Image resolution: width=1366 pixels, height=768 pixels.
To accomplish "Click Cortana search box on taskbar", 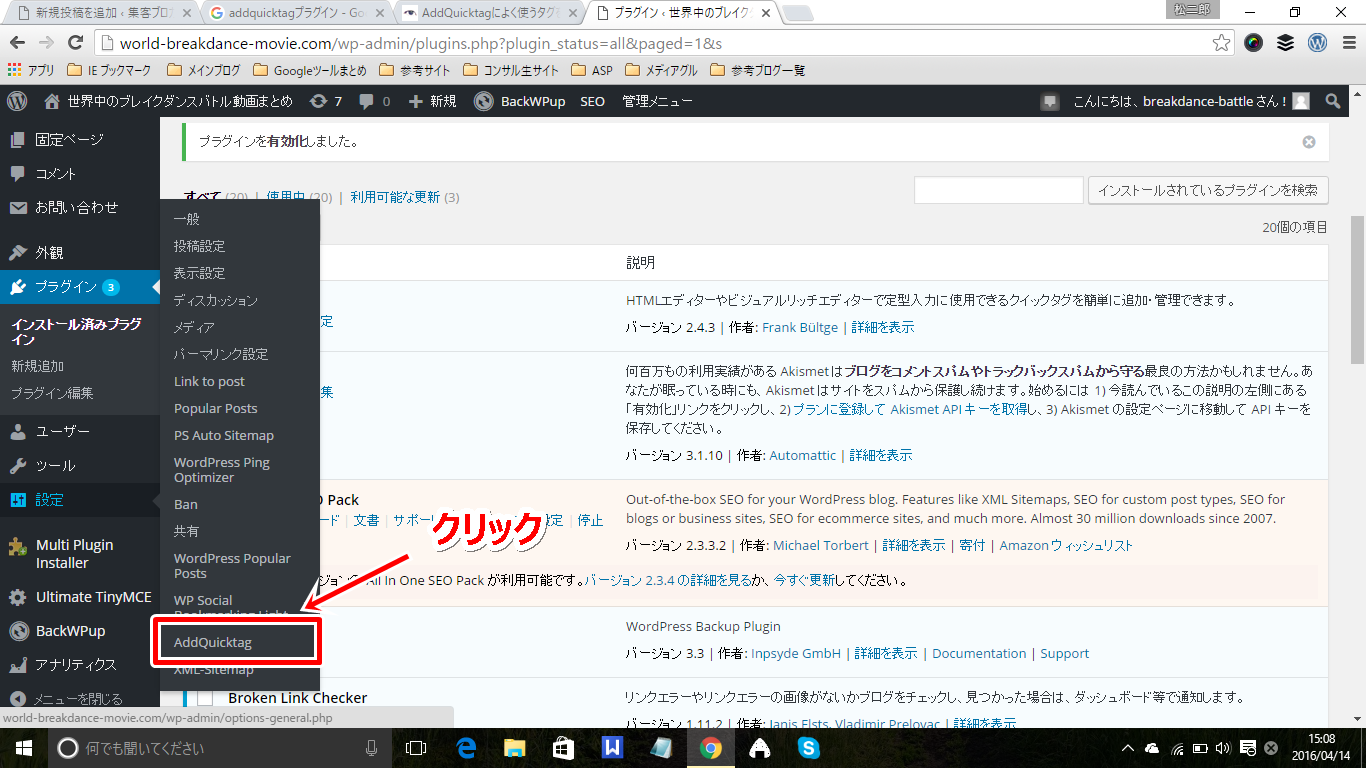I will (x=218, y=748).
